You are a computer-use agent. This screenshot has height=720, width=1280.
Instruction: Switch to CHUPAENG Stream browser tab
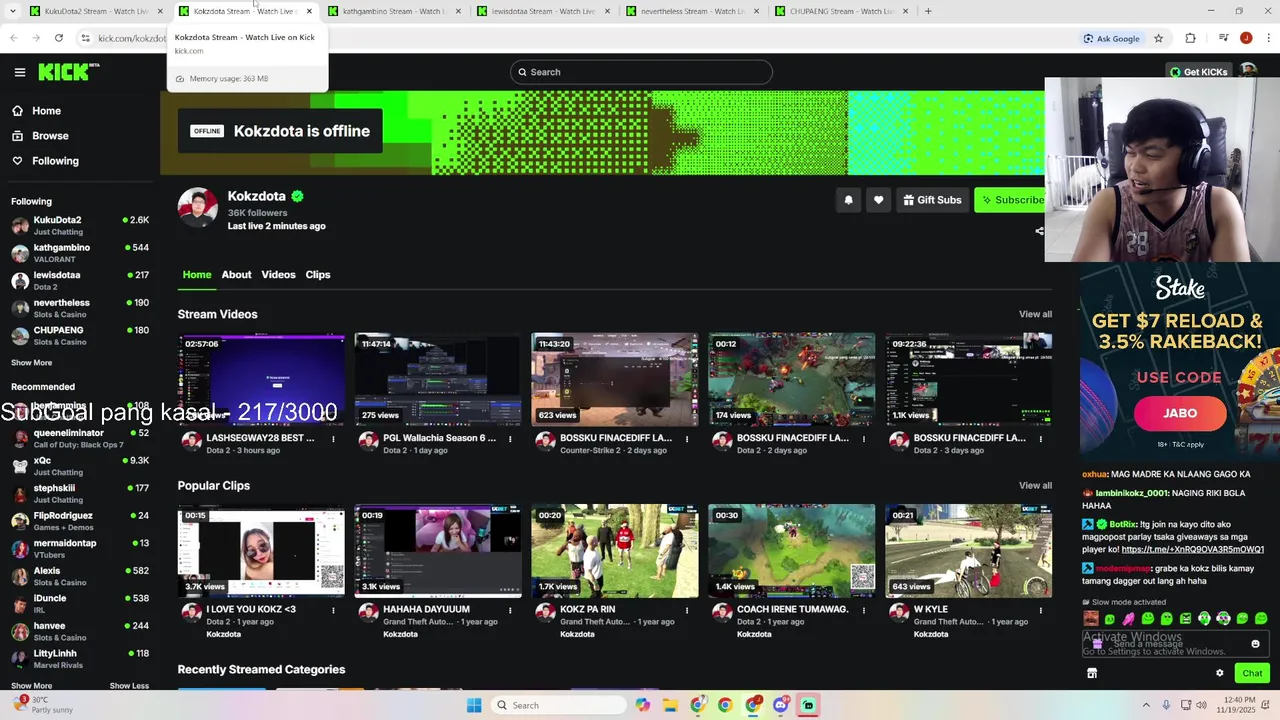point(843,11)
